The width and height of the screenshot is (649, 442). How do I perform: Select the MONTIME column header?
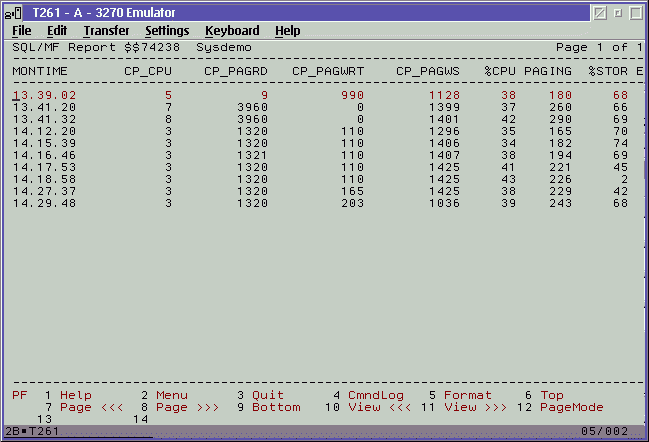point(40,71)
